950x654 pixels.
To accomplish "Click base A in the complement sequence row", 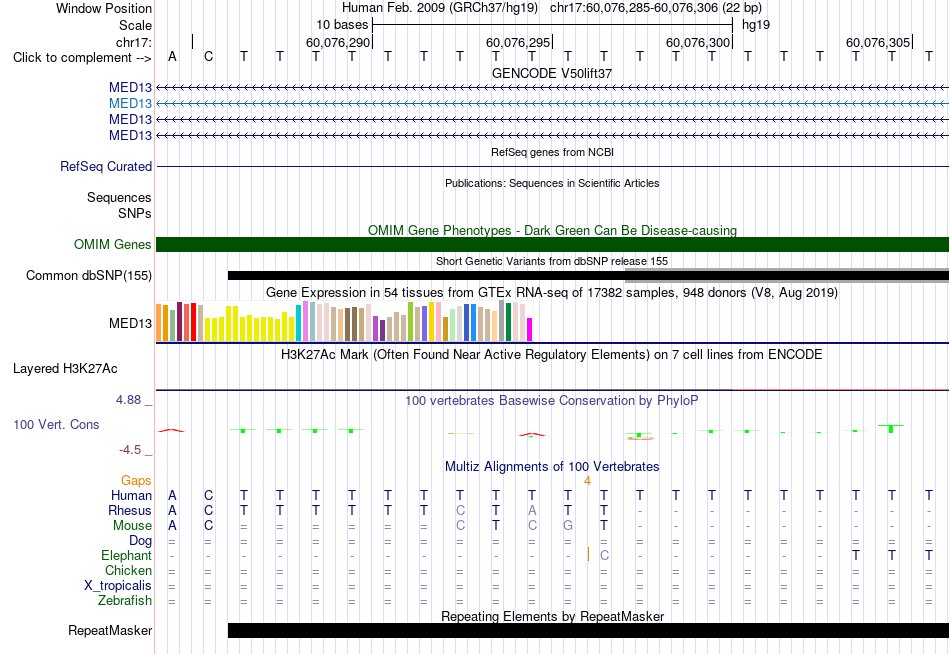I will point(172,57).
